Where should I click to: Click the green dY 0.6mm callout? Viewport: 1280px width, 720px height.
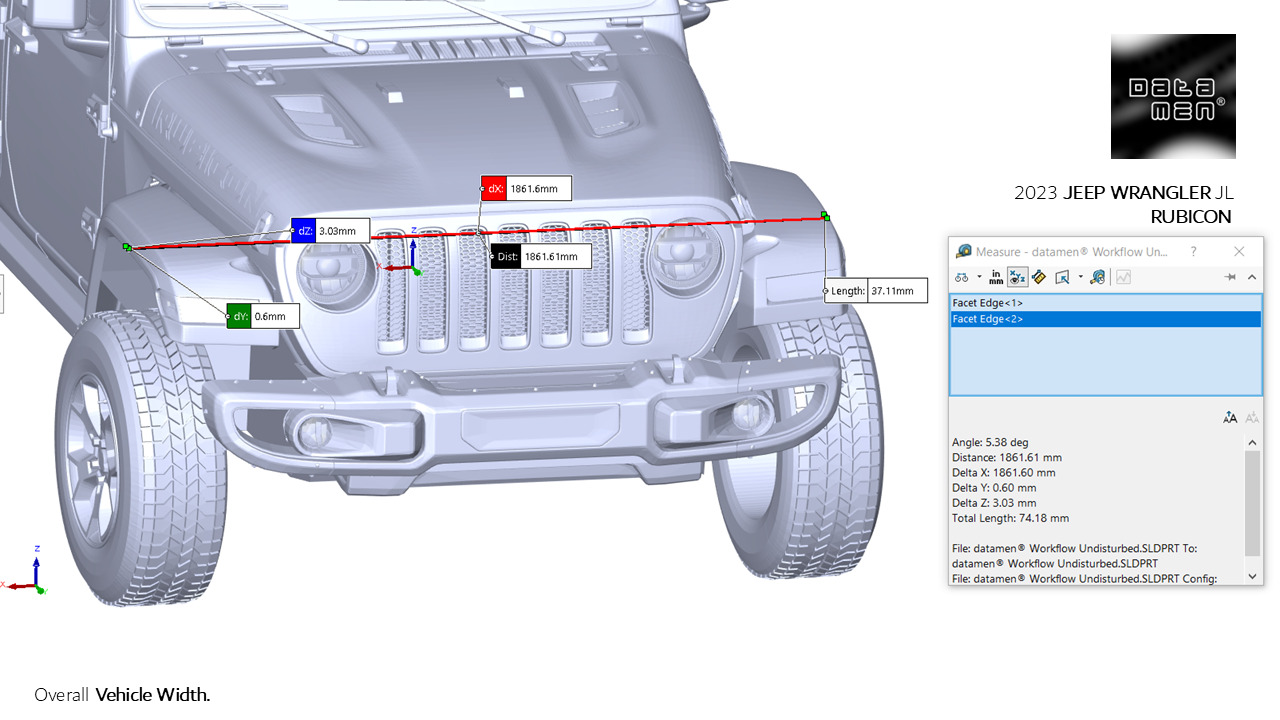[x=263, y=316]
